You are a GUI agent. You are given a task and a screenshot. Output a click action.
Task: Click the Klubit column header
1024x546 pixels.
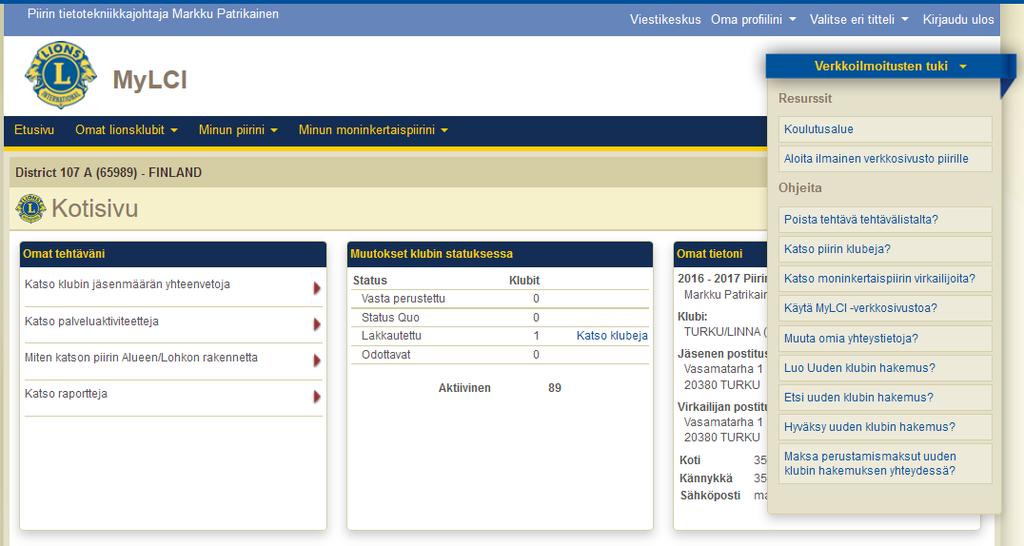pyautogui.click(x=524, y=280)
